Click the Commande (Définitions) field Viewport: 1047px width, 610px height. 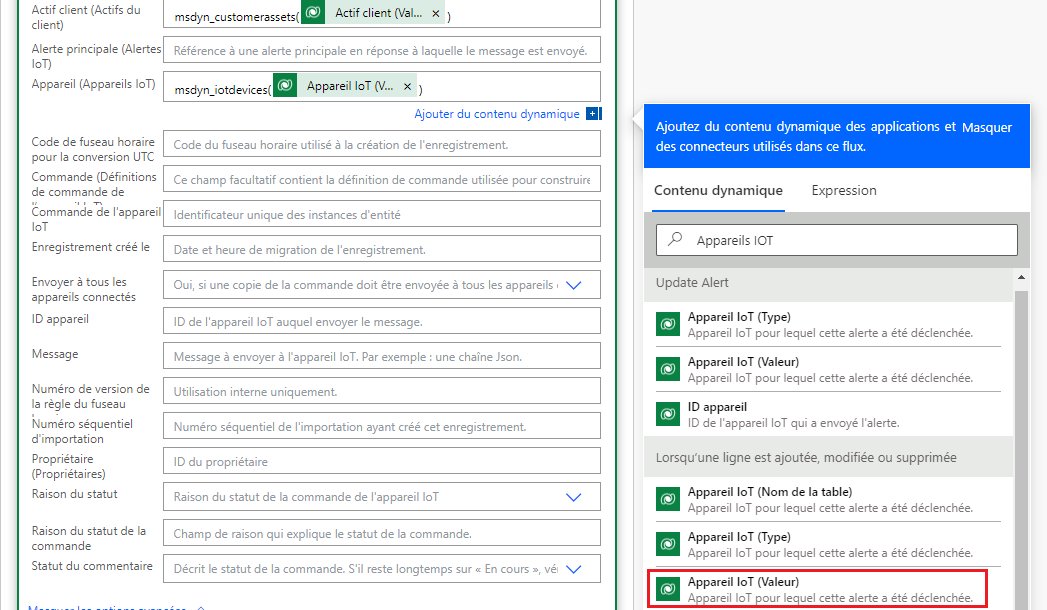[381, 180]
